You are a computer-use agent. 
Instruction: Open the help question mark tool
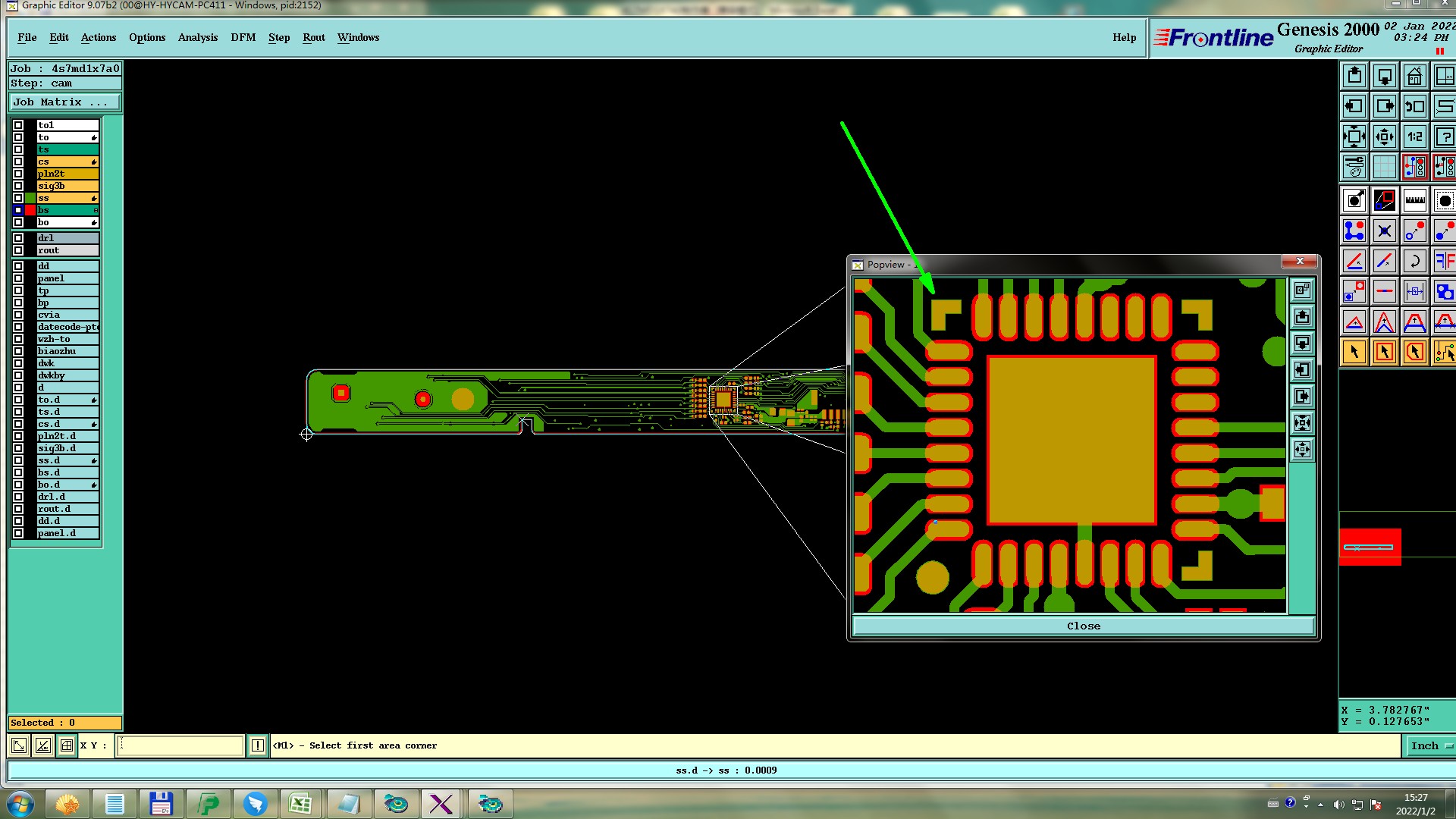[x=1444, y=137]
